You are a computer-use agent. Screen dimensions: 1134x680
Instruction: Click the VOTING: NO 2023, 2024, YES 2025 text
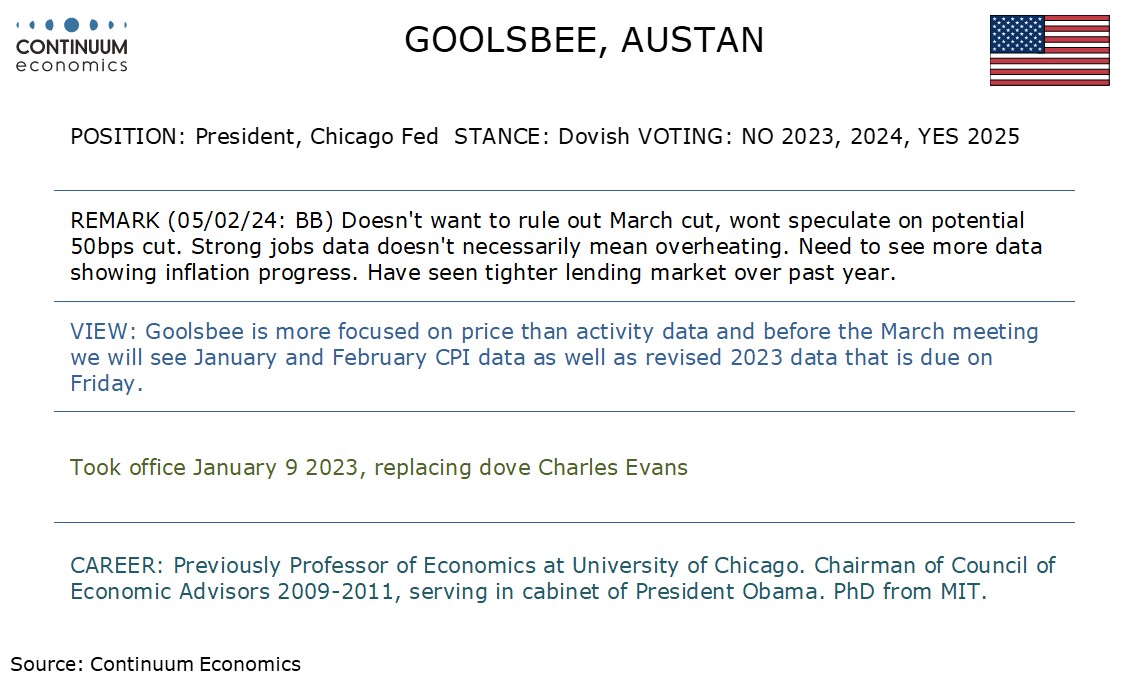[x=828, y=137]
